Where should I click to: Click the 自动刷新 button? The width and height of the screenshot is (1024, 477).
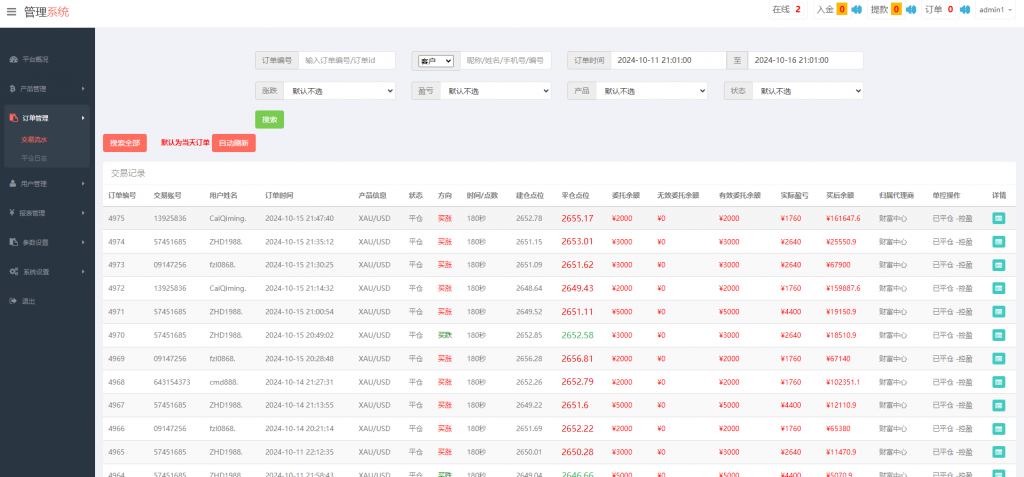[234, 143]
